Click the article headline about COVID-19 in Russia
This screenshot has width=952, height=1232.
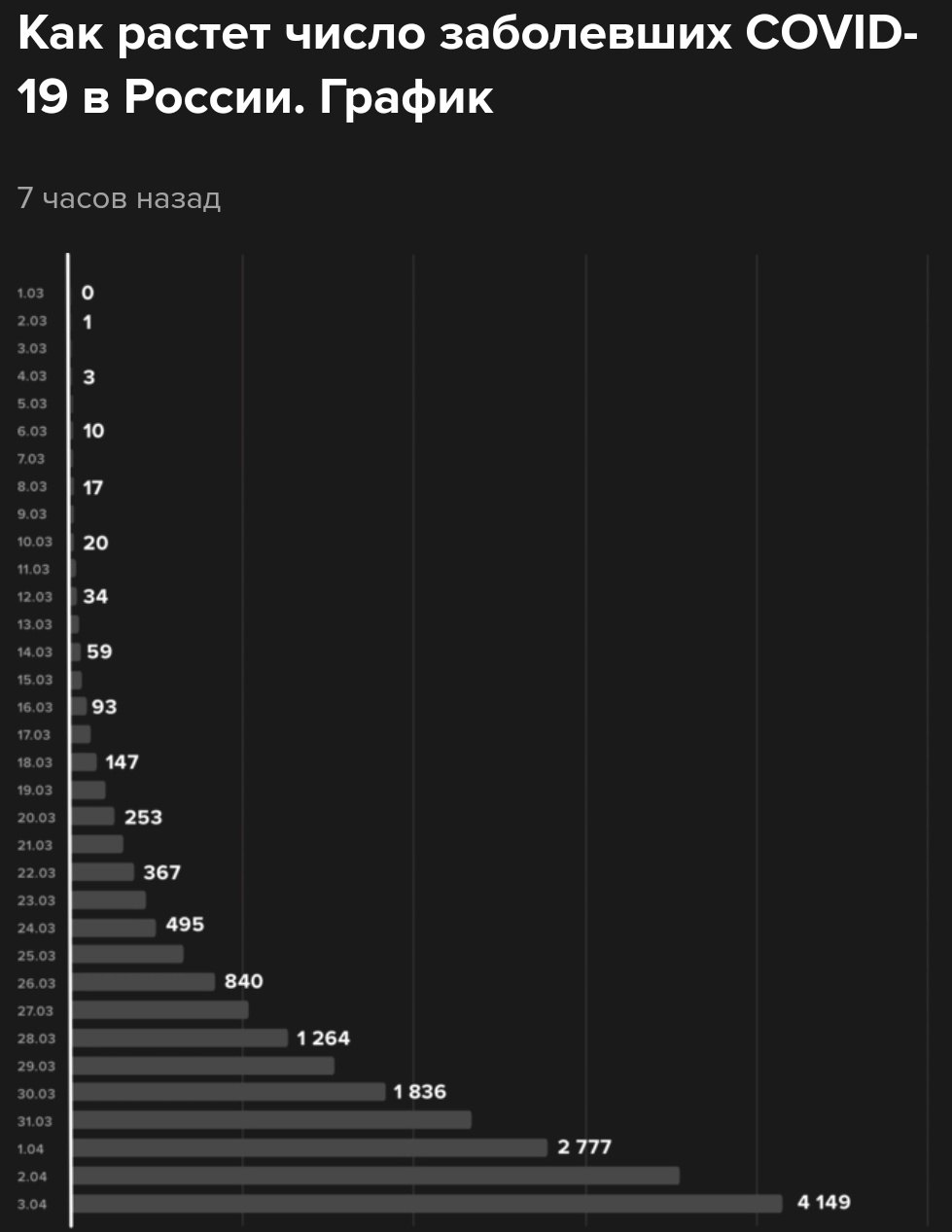[x=467, y=65]
